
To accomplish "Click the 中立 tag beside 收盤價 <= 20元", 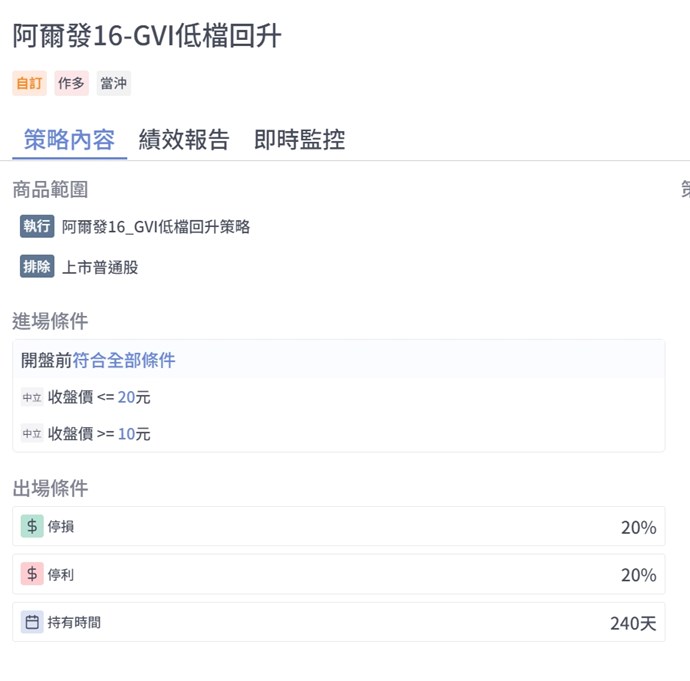I will (x=32, y=397).
